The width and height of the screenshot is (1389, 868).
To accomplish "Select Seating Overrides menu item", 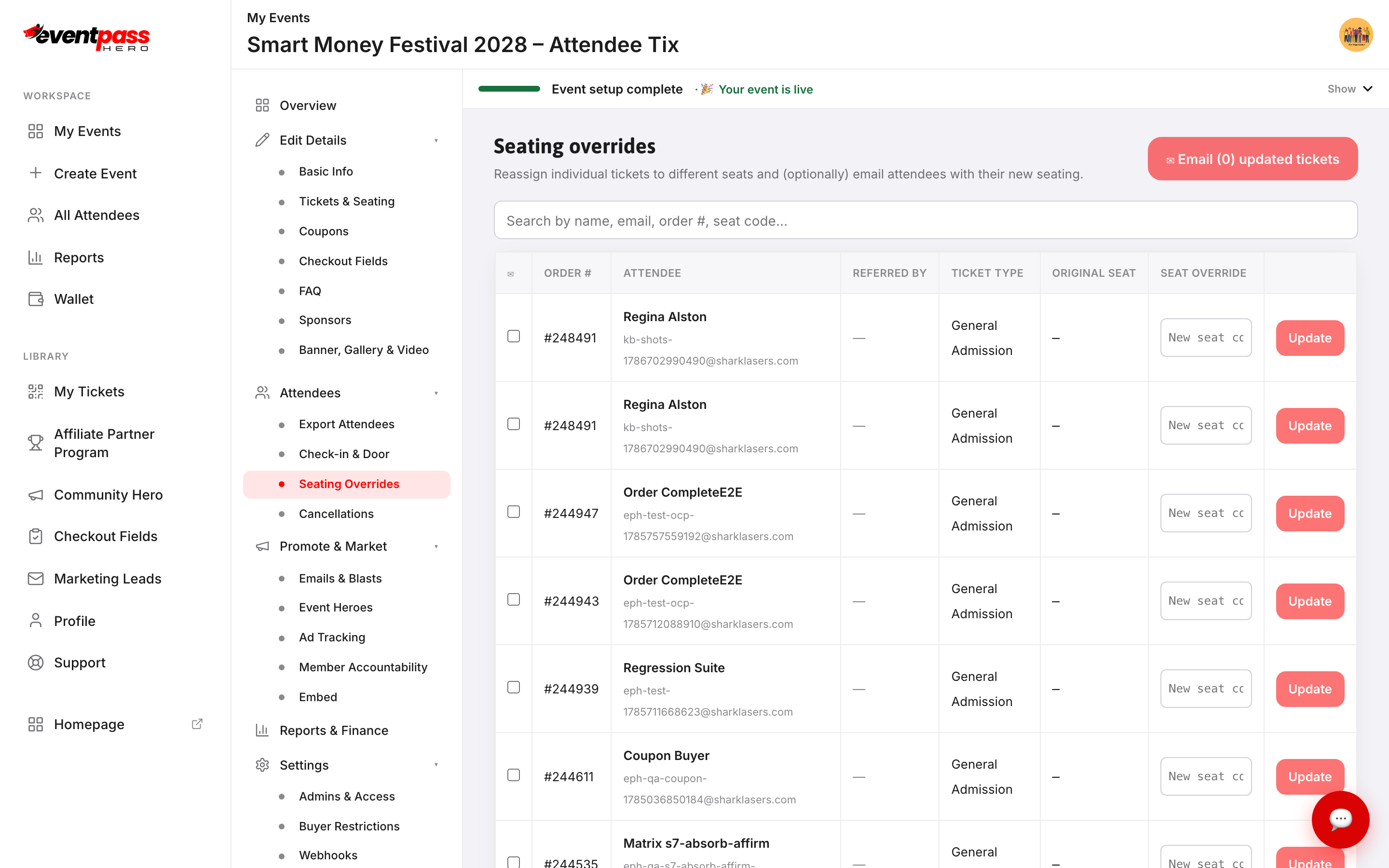I will click(347, 484).
